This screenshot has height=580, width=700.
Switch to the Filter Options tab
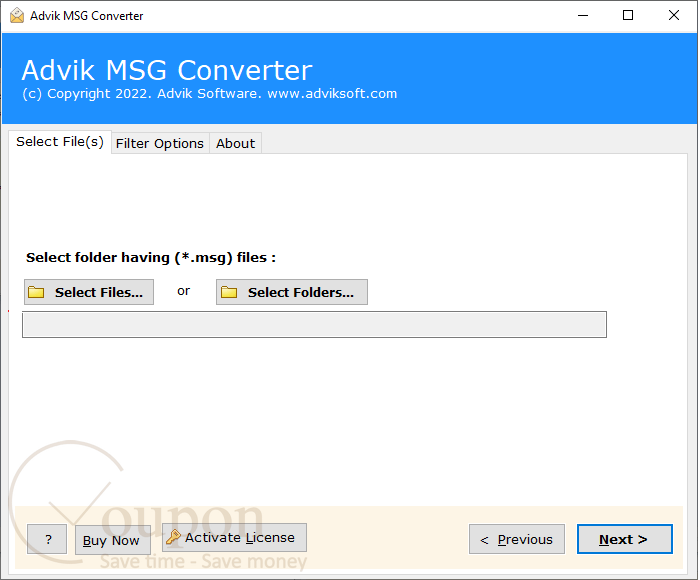160,143
